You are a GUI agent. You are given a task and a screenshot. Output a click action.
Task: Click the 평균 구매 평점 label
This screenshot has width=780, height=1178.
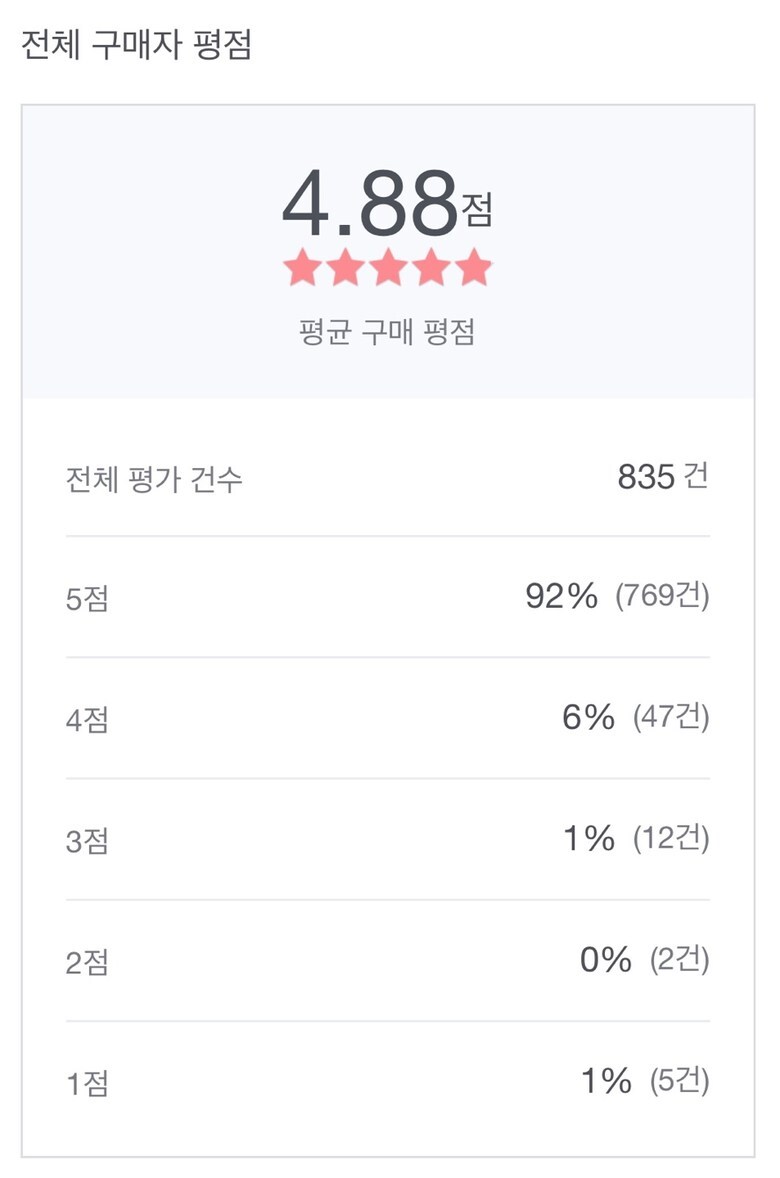387,333
